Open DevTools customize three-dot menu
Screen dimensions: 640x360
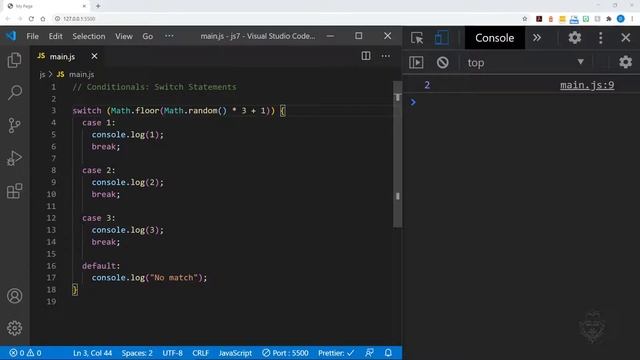tap(600, 38)
